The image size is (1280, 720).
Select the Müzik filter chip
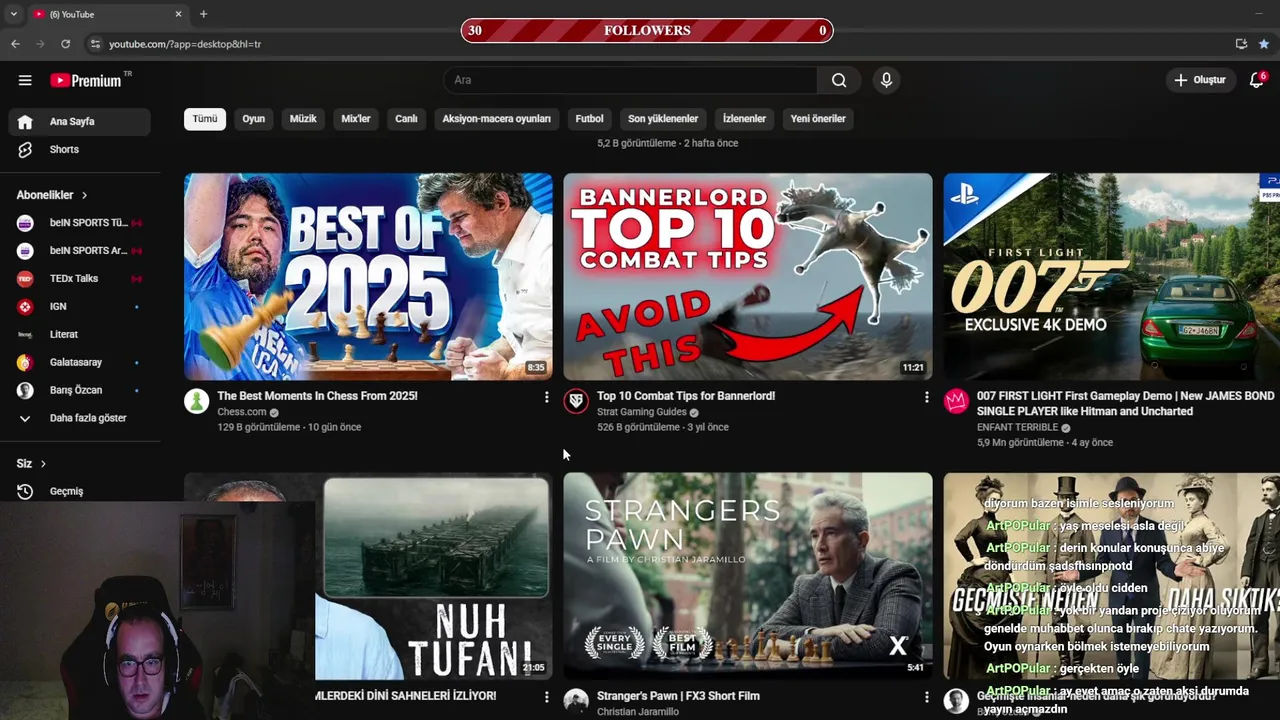click(x=303, y=119)
